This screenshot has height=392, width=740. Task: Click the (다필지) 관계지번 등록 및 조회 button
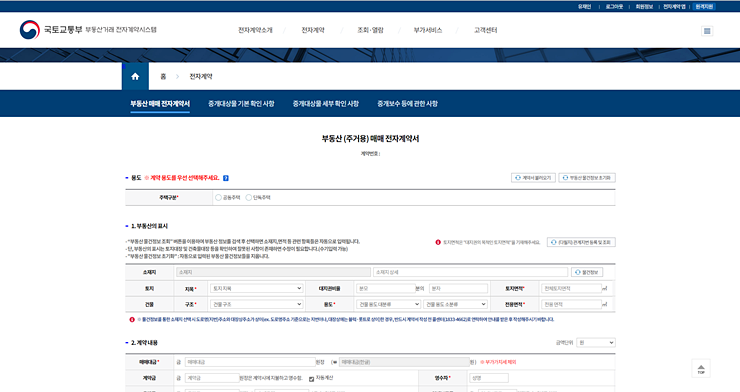click(581, 242)
